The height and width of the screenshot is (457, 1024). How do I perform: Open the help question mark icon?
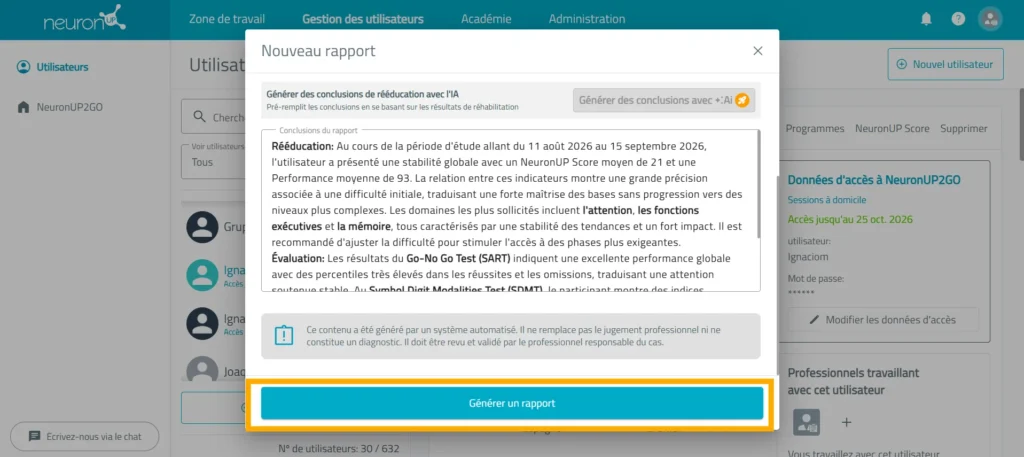(958, 20)
